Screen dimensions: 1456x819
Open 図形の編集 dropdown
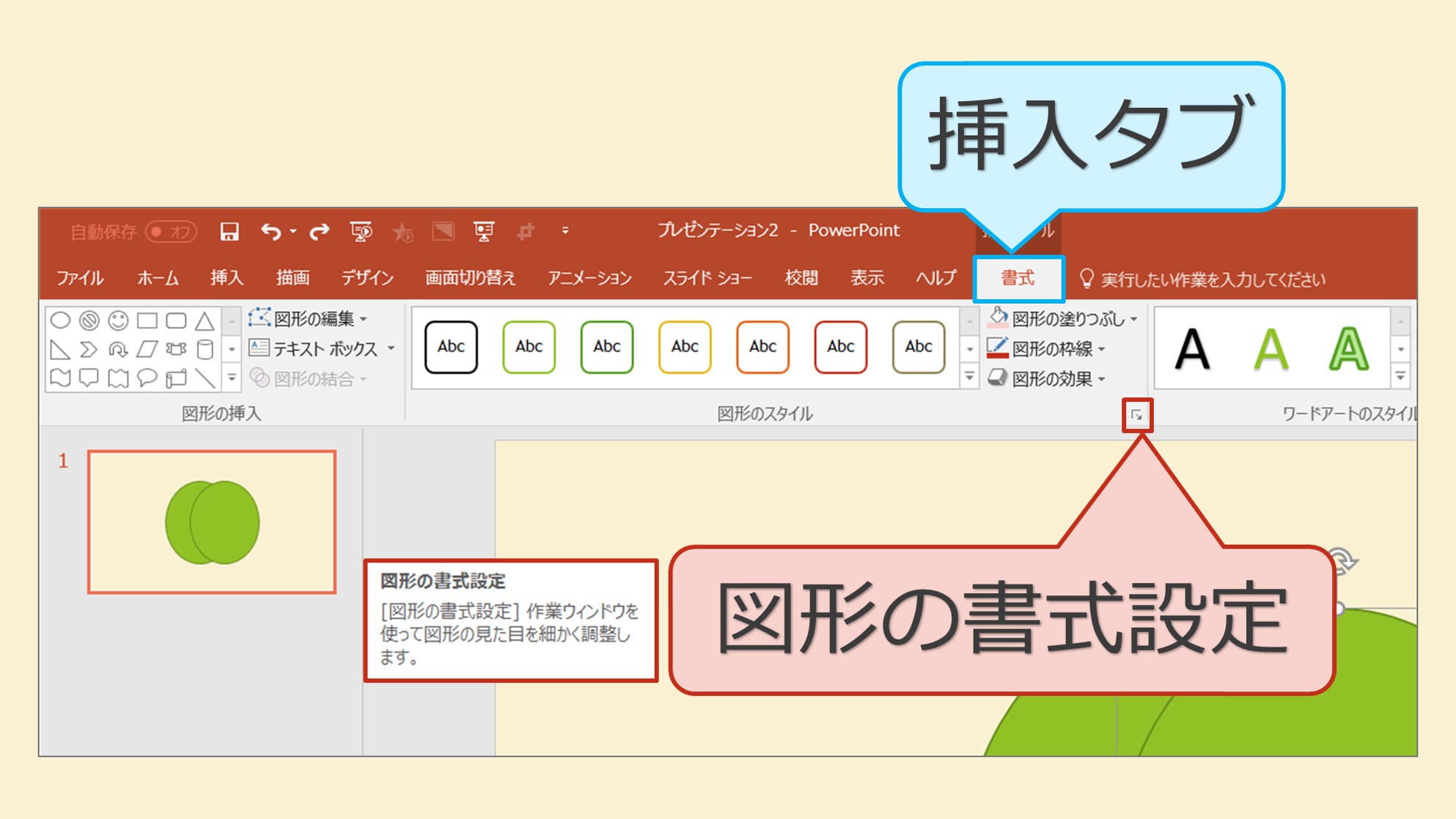click(x=309, y=319)
